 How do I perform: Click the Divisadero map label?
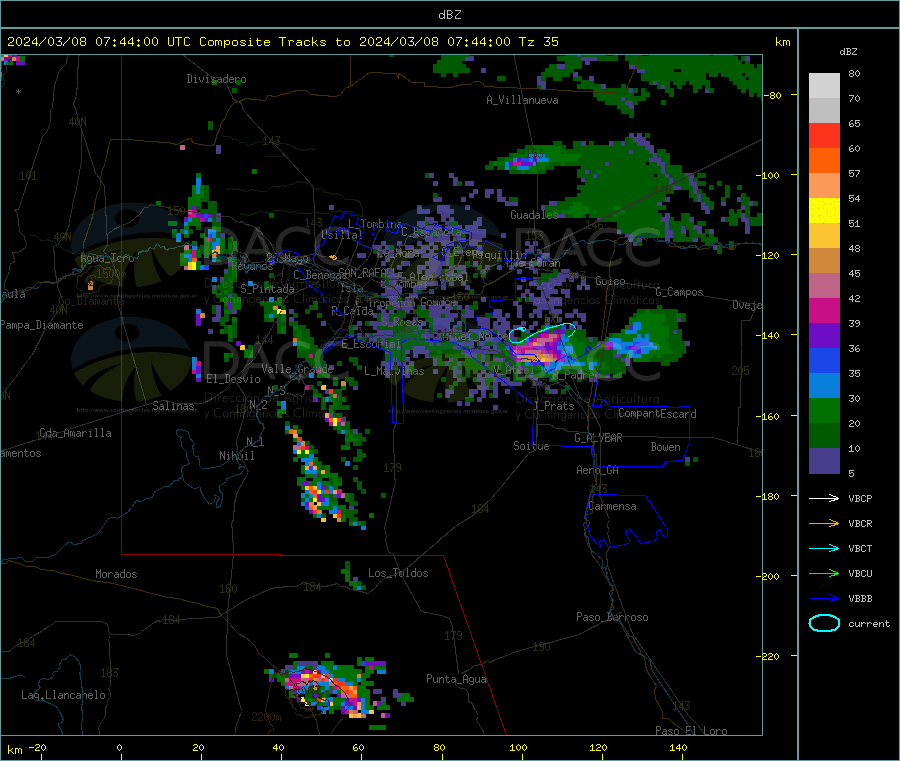click(x=216, y=79)
